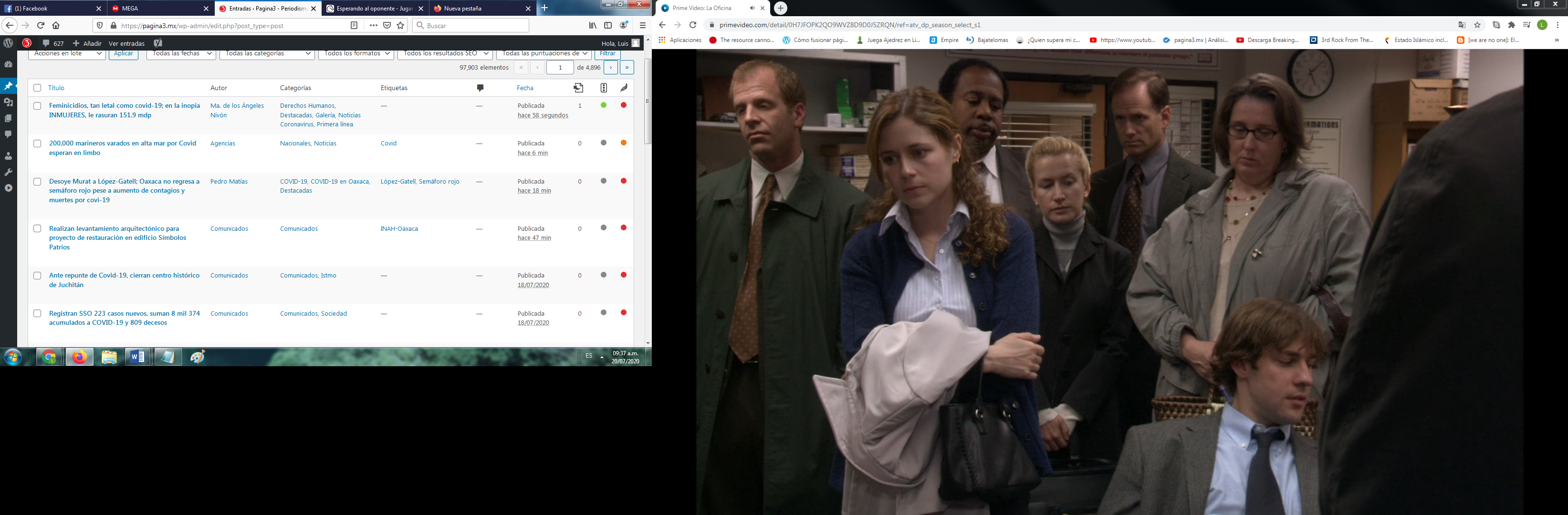Reload the Prime Video page in Chrome
The height and width of the screenshot is (515, 1568).
(693, 25)
